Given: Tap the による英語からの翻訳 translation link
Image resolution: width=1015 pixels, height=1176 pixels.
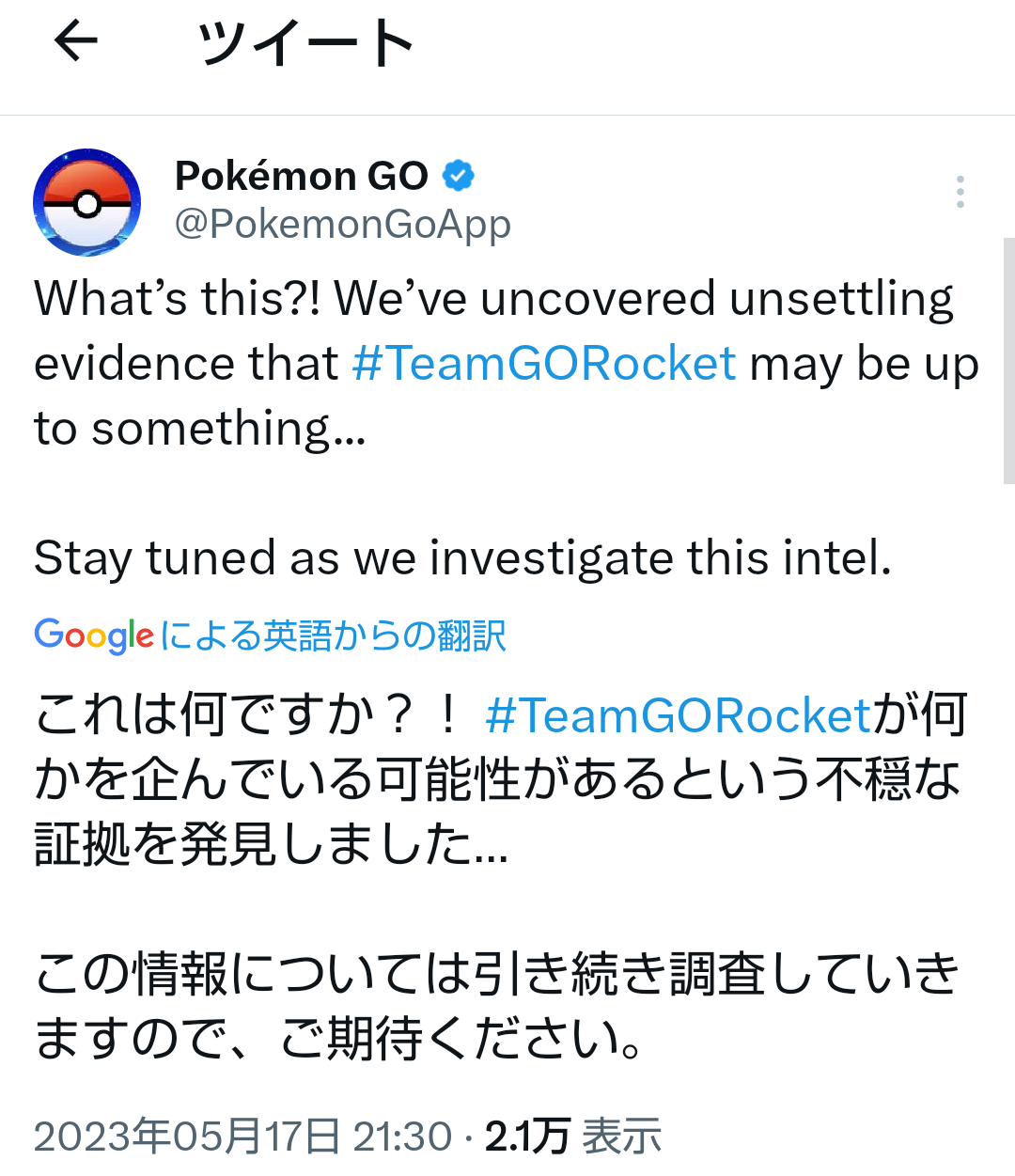Looking at the screenshot, I should (334, 636).
